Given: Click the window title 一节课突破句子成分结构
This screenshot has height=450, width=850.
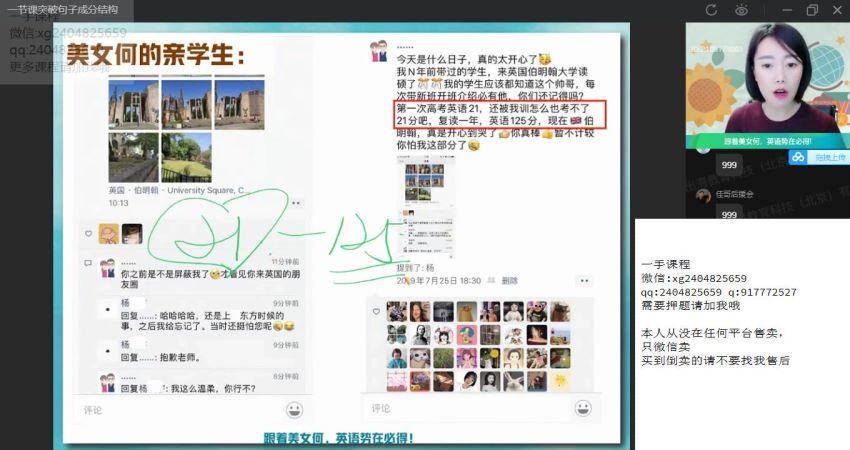Looking at the screenshot, I should pos(63,9).
